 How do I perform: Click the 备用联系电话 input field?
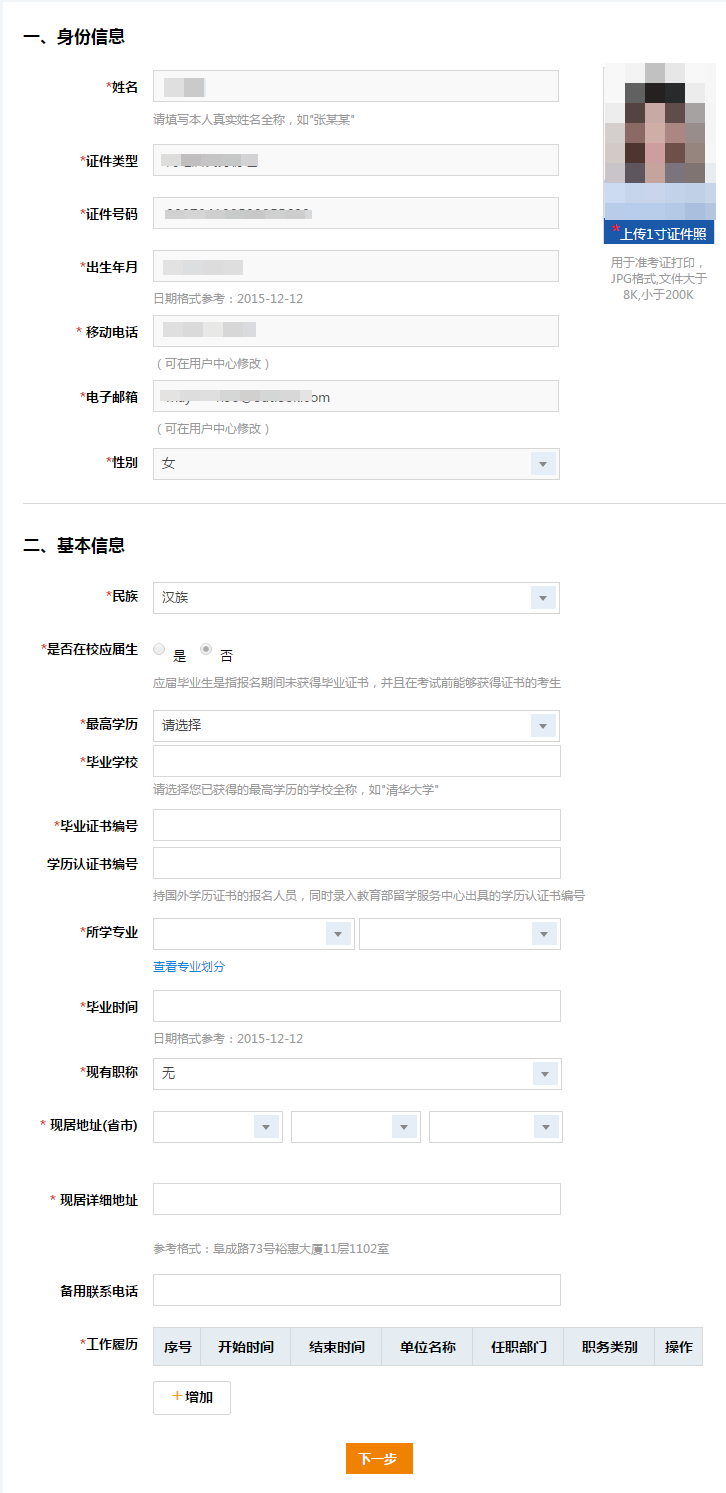click(356, 1290)
